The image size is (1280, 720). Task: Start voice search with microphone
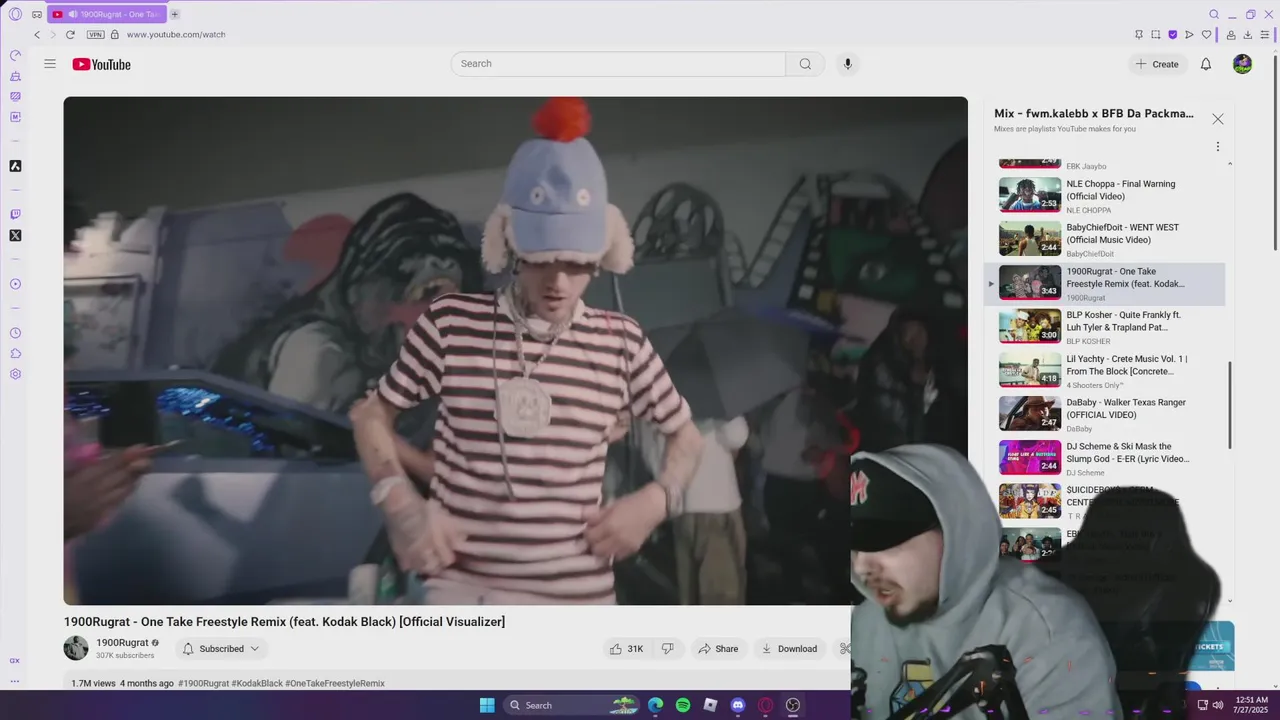tap(848, 64)
